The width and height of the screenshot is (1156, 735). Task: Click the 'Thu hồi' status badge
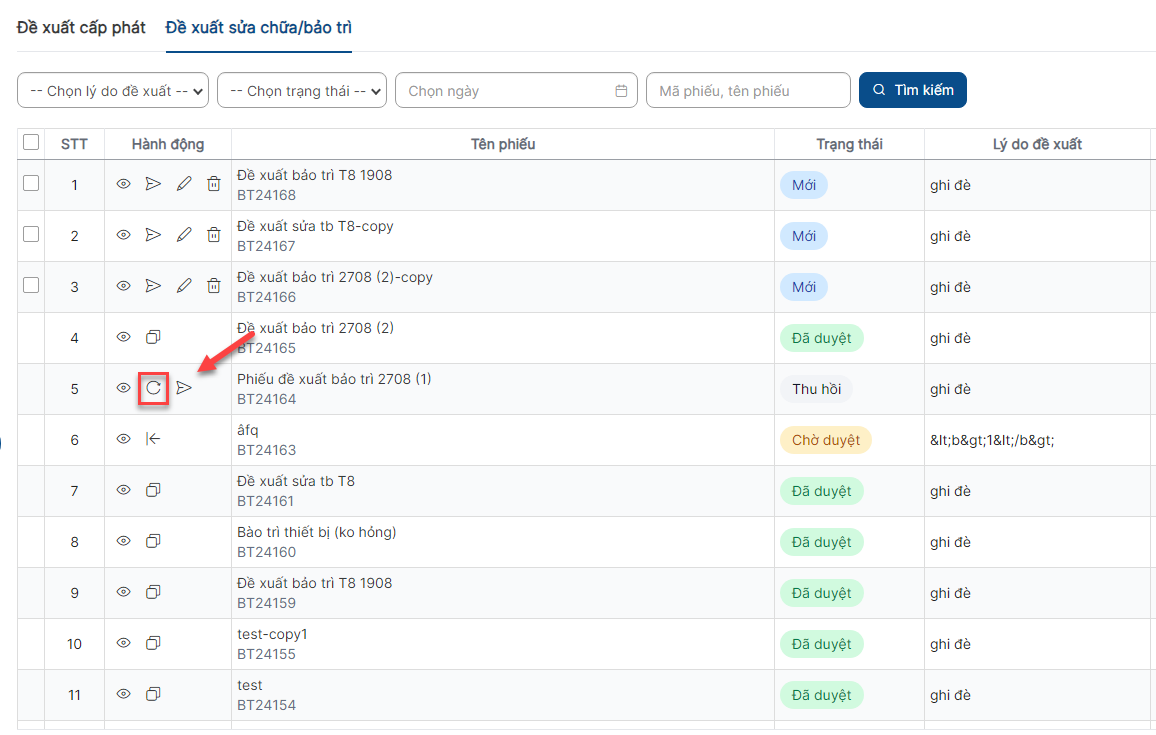coord(816,389)
